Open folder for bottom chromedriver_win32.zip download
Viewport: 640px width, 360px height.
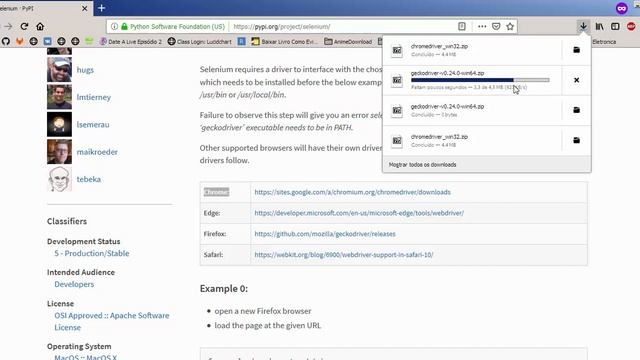pyautogui.click(x=576, y=140)
